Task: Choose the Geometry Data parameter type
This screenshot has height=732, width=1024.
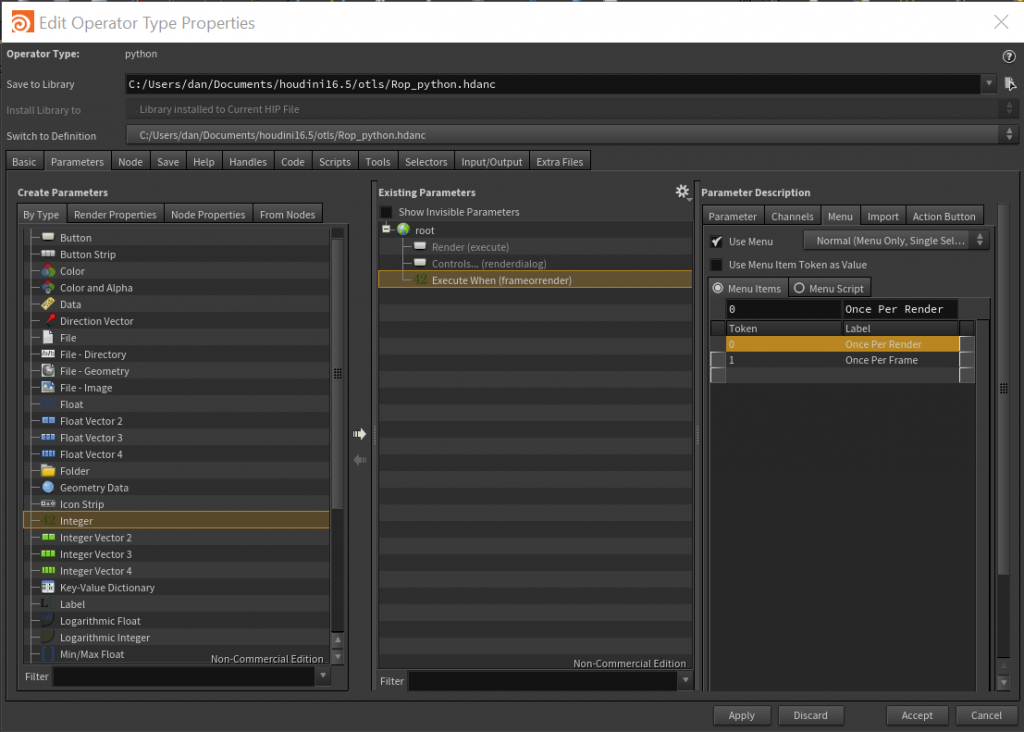Action: coord(94,488)
